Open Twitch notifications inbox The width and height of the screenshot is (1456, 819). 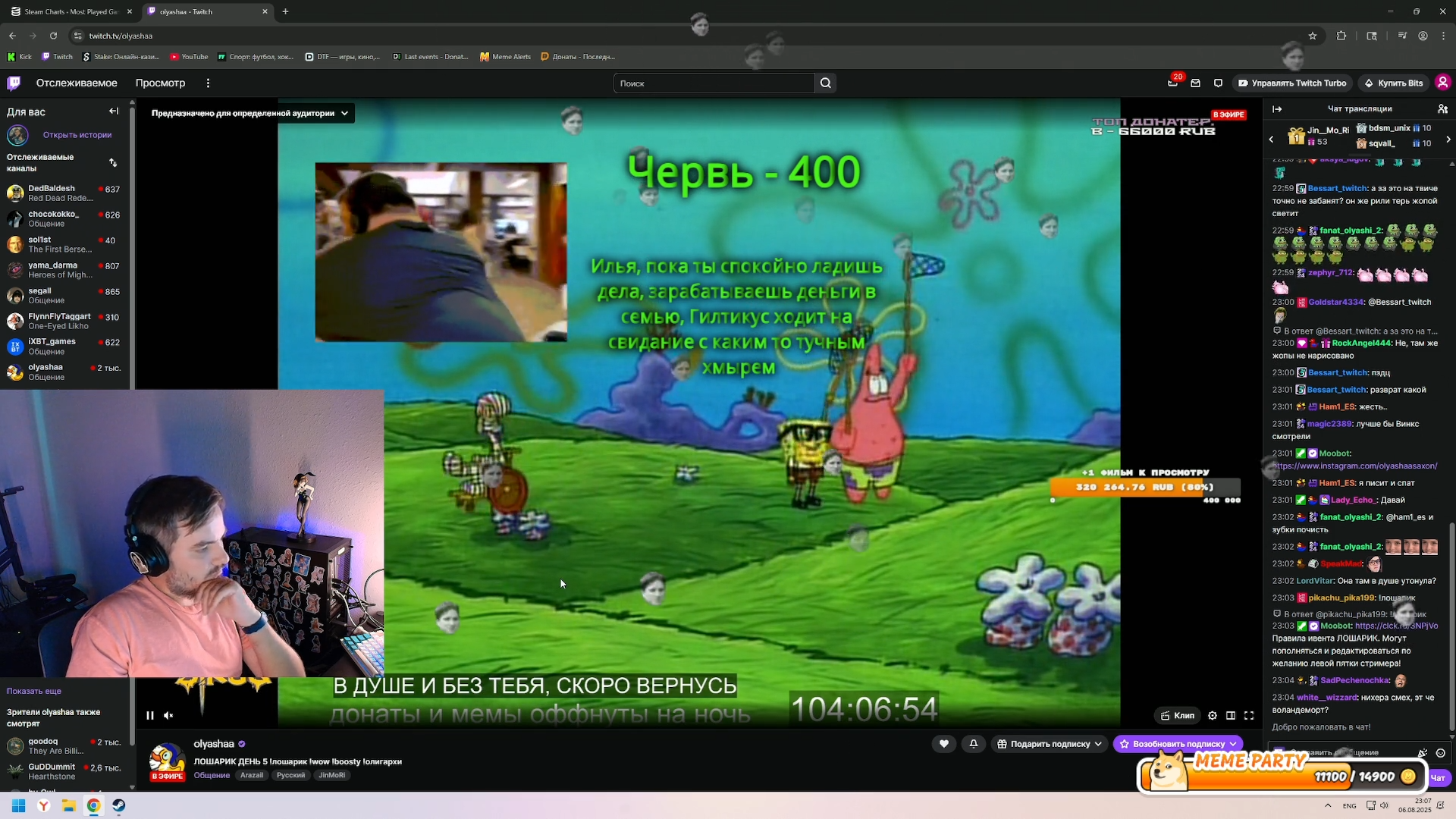(x=1195, y=83)
